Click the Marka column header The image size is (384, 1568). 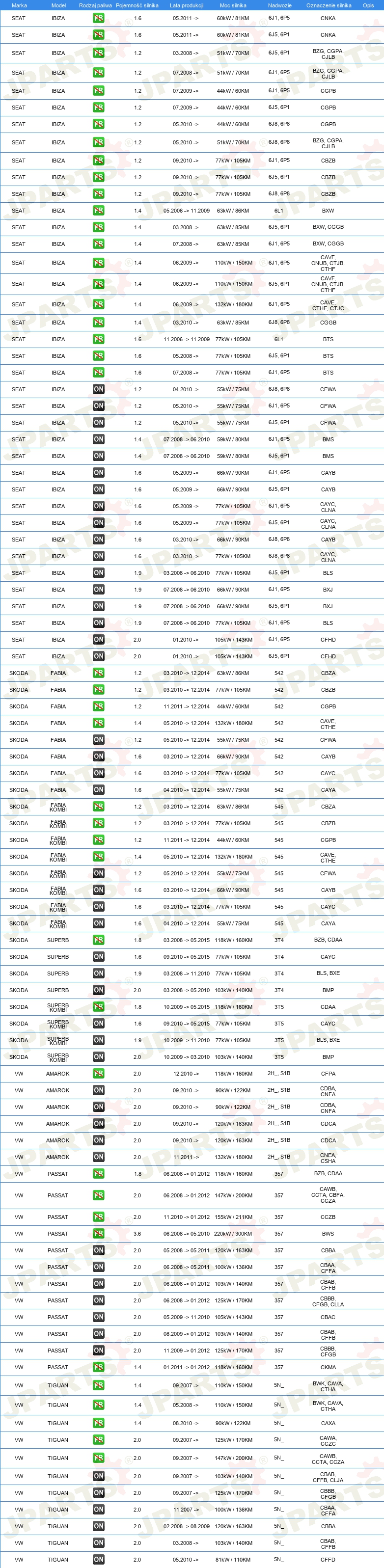click(19, 5)
